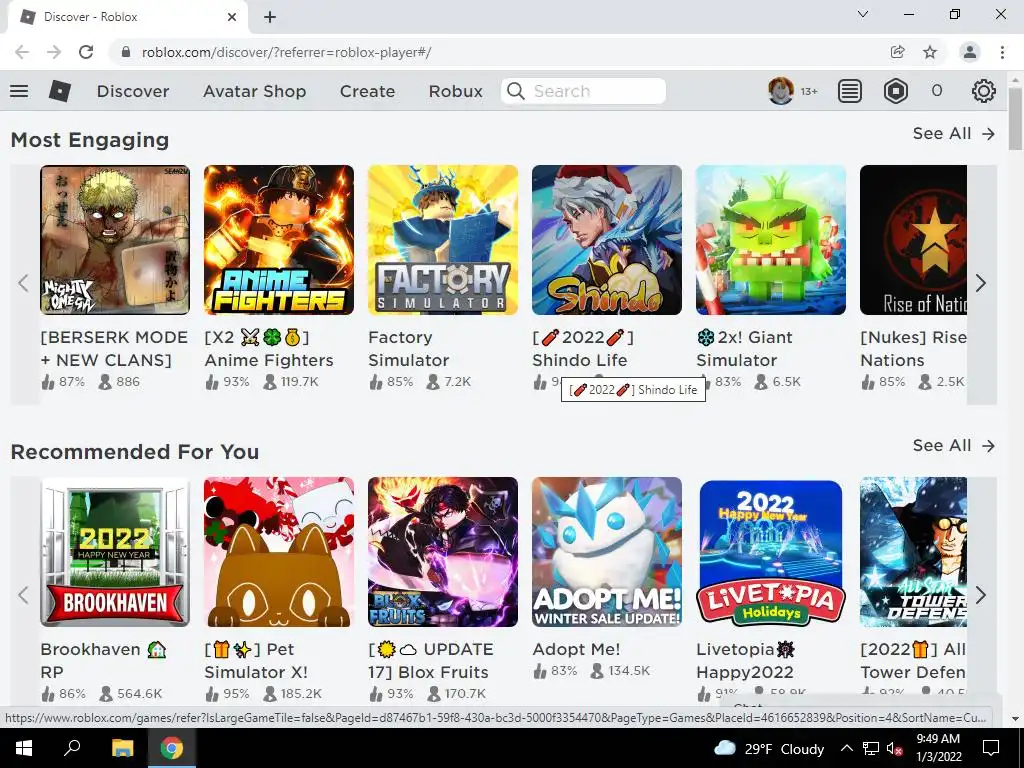Screen dimensions: 1024x768
Task: Open Giant Simulator thumbnail
Action: 771,240
